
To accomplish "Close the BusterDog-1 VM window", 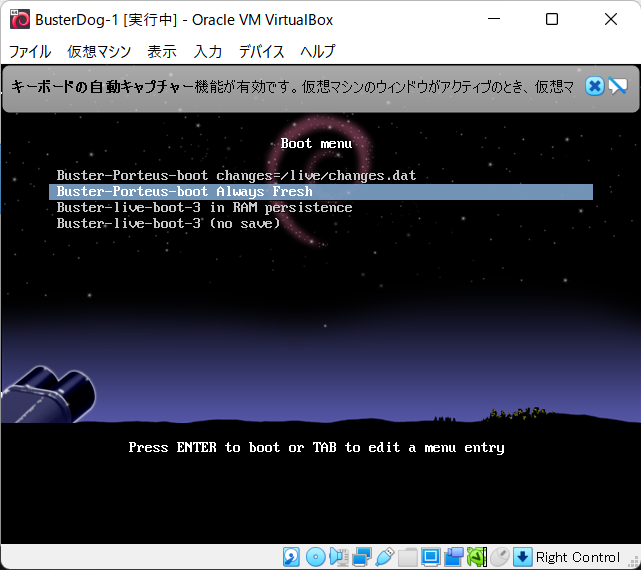I will [x=611, y=19].
